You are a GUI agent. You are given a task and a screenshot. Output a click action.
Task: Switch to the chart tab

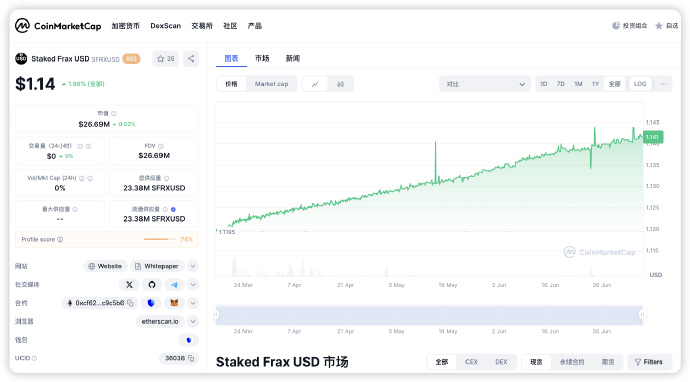click(x=231, y=59)
